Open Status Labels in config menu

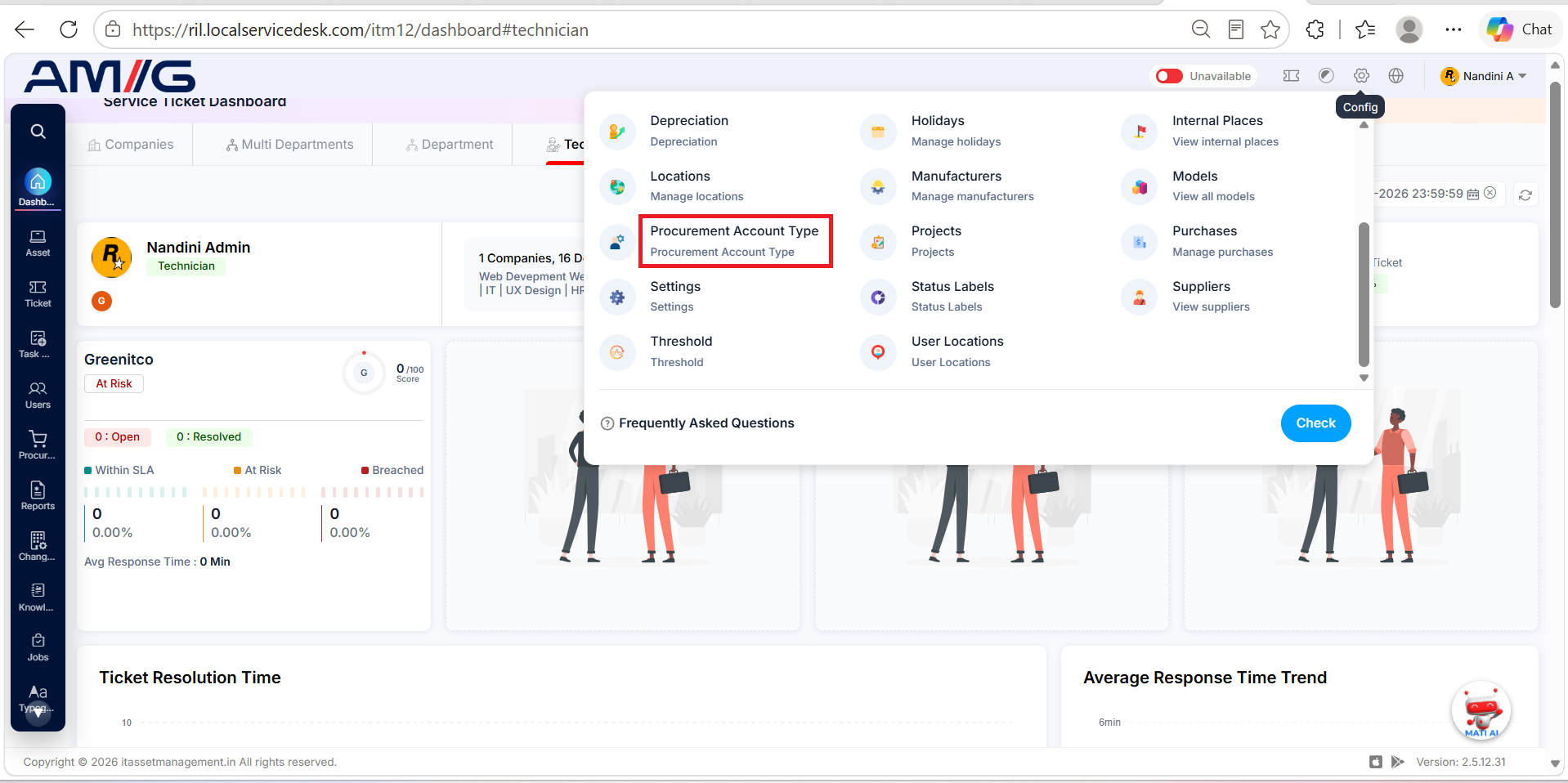point(952,296)
